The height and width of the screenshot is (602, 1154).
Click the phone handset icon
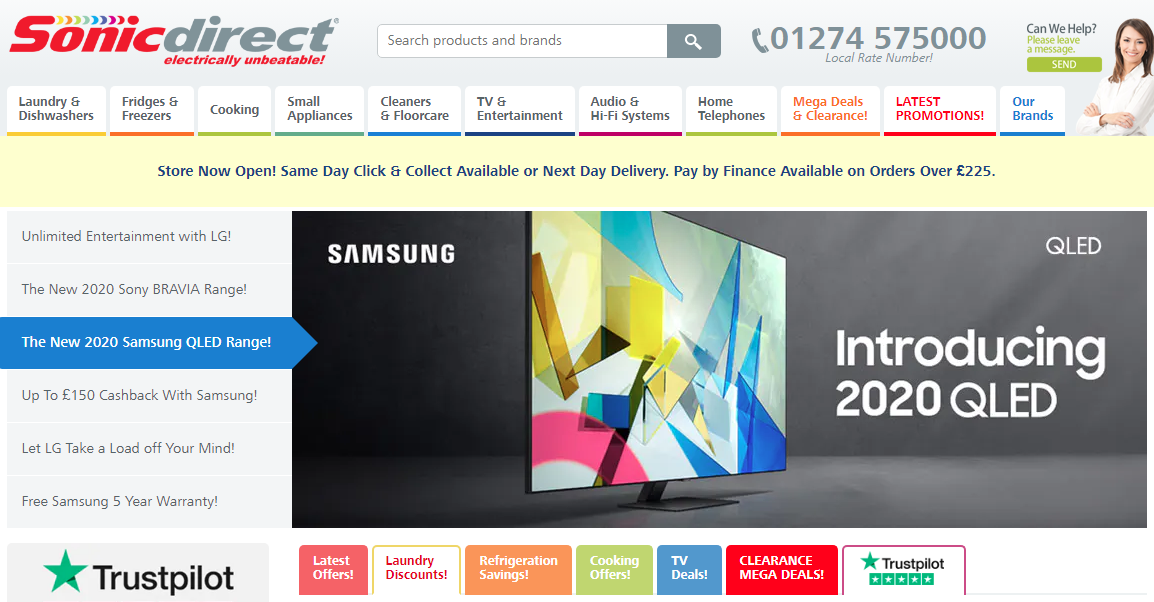760,40
